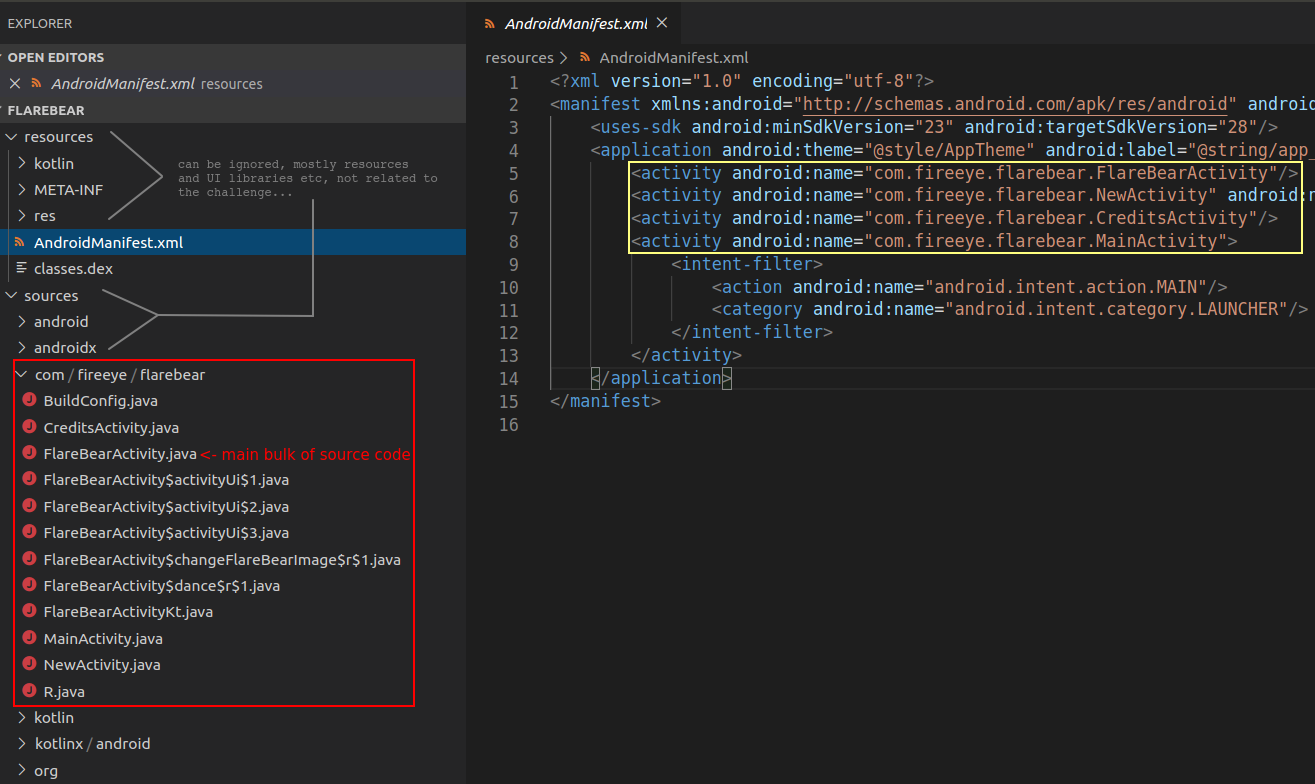Open FlareBearActivity$changeFlareBearImage$r$1.java
This screenshot has width=1315, height=784.
222,559
